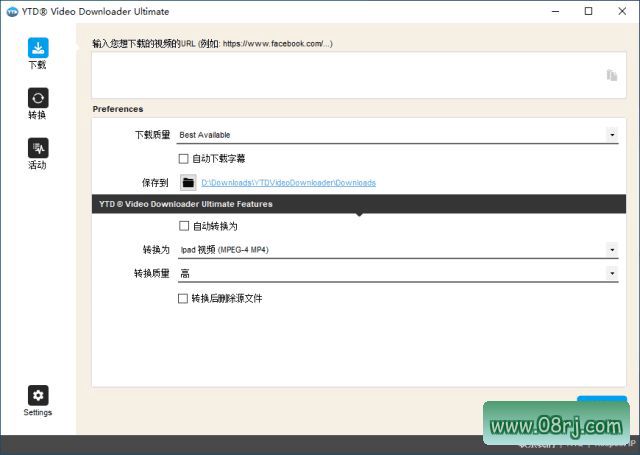640x455 pixels.
Task: Click the 输入您想下载的视频的URL prompt text
Action: coord(212,44)
